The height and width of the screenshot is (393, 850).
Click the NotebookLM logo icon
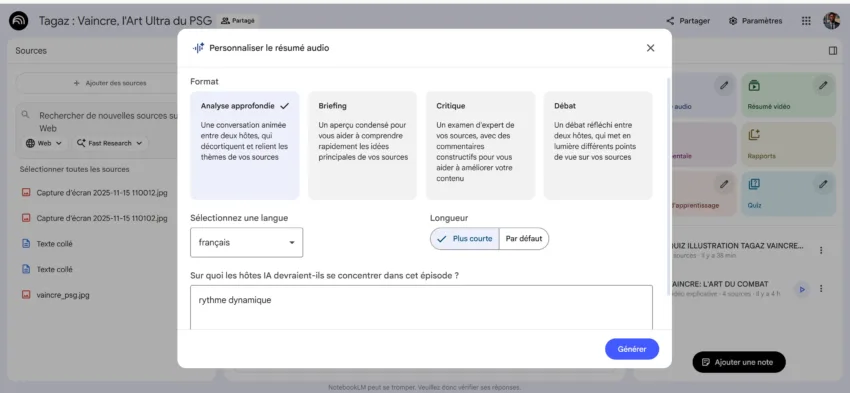(19, 21)
